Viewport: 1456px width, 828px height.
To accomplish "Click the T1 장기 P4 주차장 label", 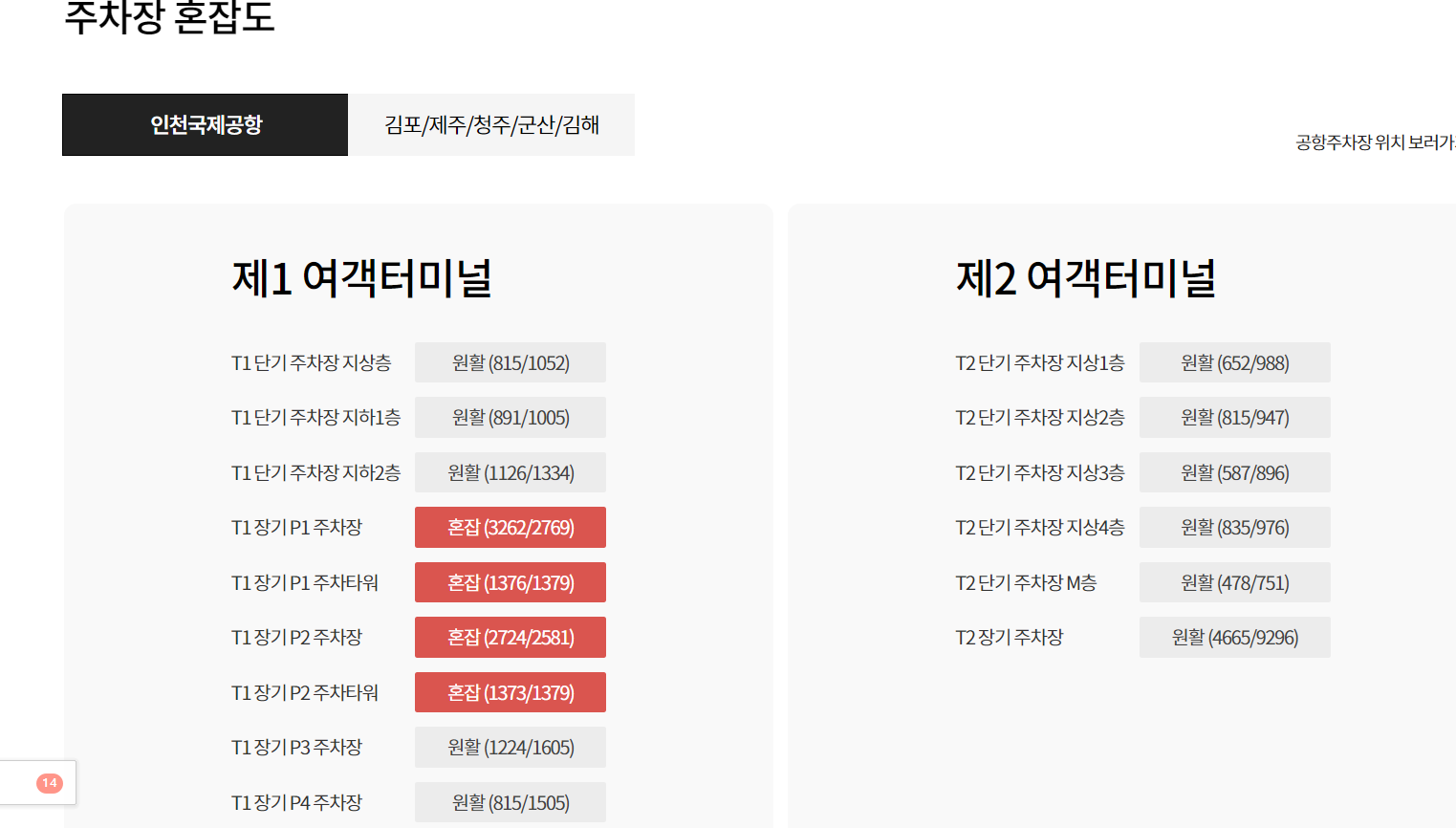I will pyautogui.click(x=297, y=803).
